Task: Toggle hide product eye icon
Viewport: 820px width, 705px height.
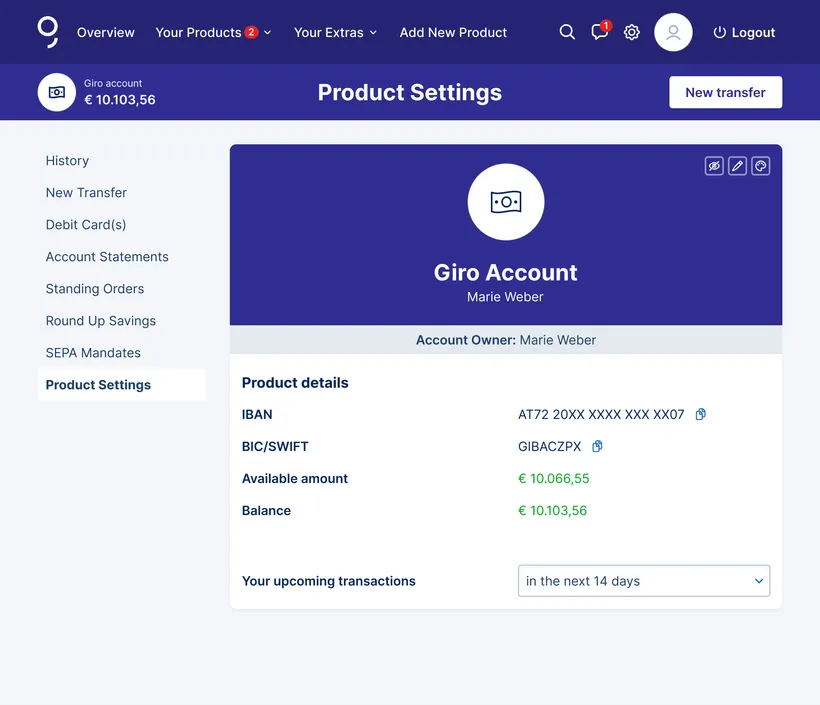Action: click(x=714, y=166)
